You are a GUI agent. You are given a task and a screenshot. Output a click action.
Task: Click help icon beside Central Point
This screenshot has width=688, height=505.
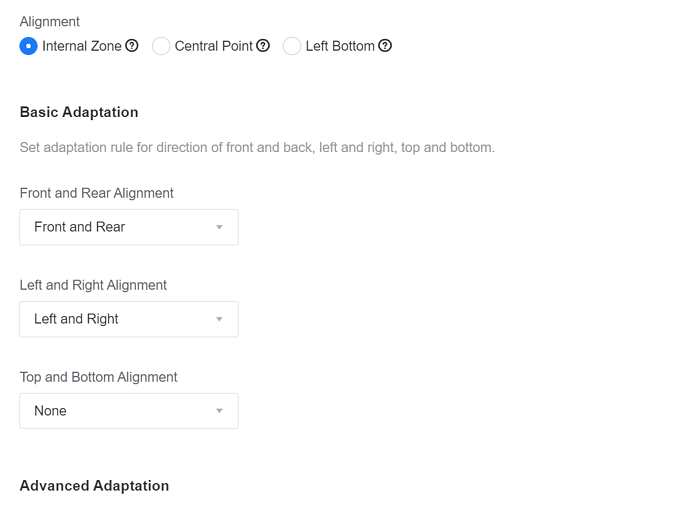coord(263,46)
